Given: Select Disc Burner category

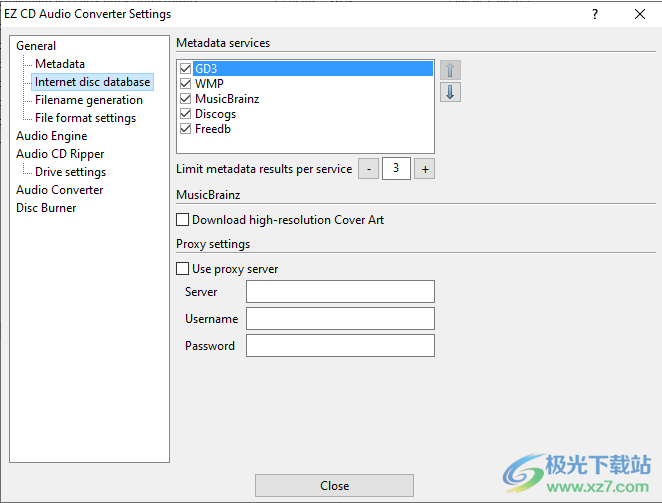Looking at the screenshot, I should coord(46,208).
